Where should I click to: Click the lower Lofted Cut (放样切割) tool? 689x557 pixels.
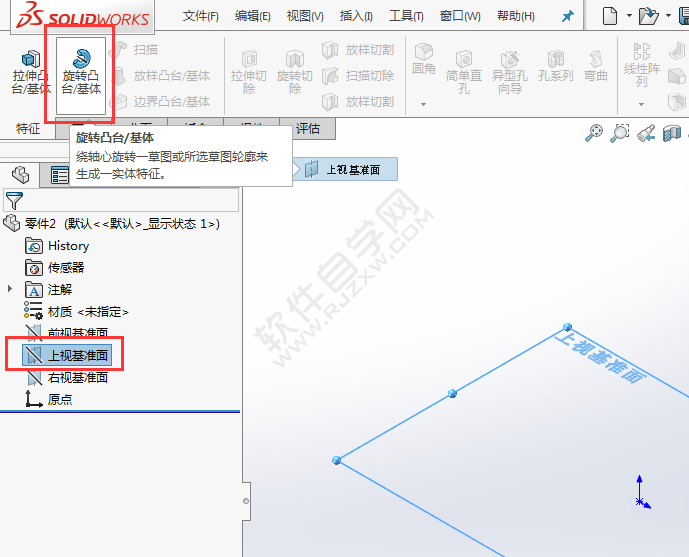coord(358,102)
